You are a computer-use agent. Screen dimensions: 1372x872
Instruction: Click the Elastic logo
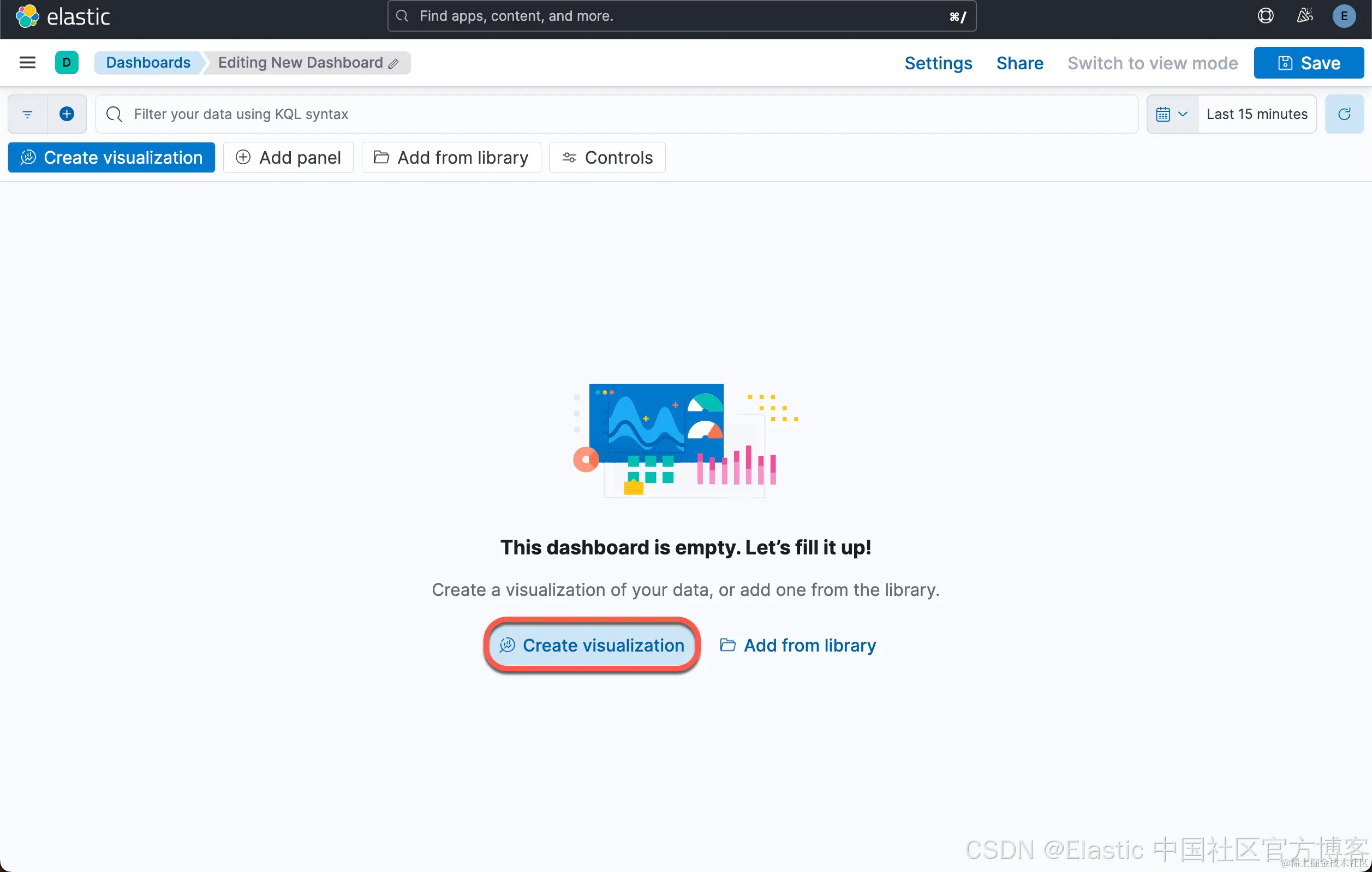coord(62,16)
